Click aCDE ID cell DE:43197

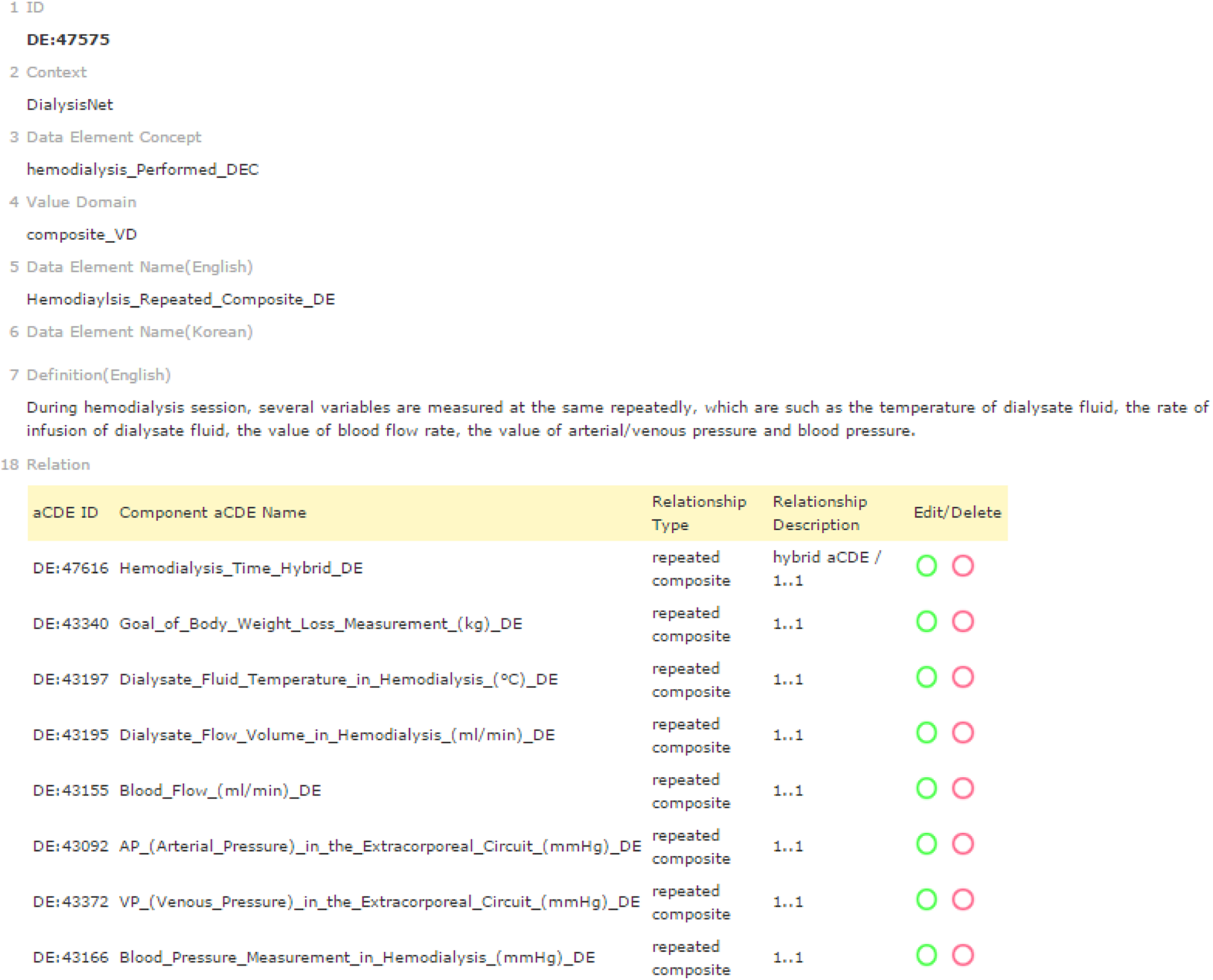coord(70,679)
